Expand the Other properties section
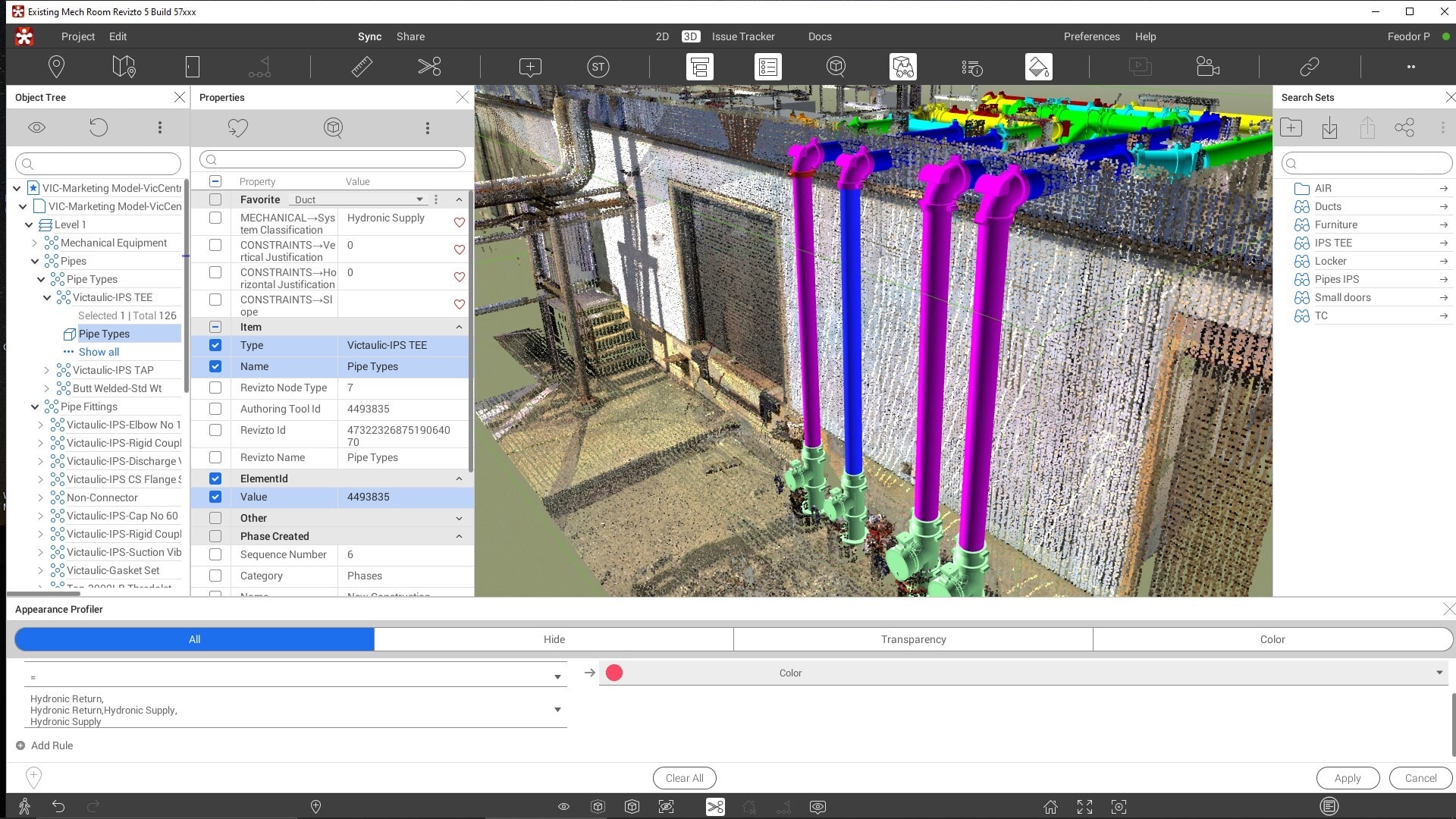1456x819 pixels. coord(459,518)
